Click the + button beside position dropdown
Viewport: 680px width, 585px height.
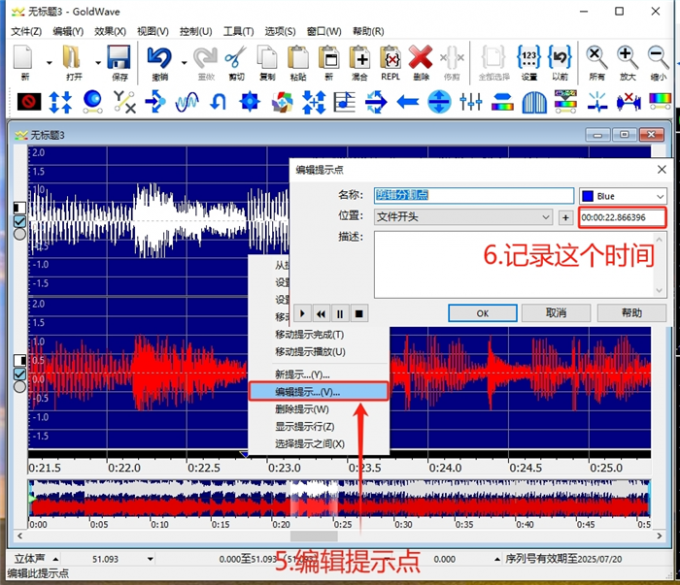coord(566,217)
